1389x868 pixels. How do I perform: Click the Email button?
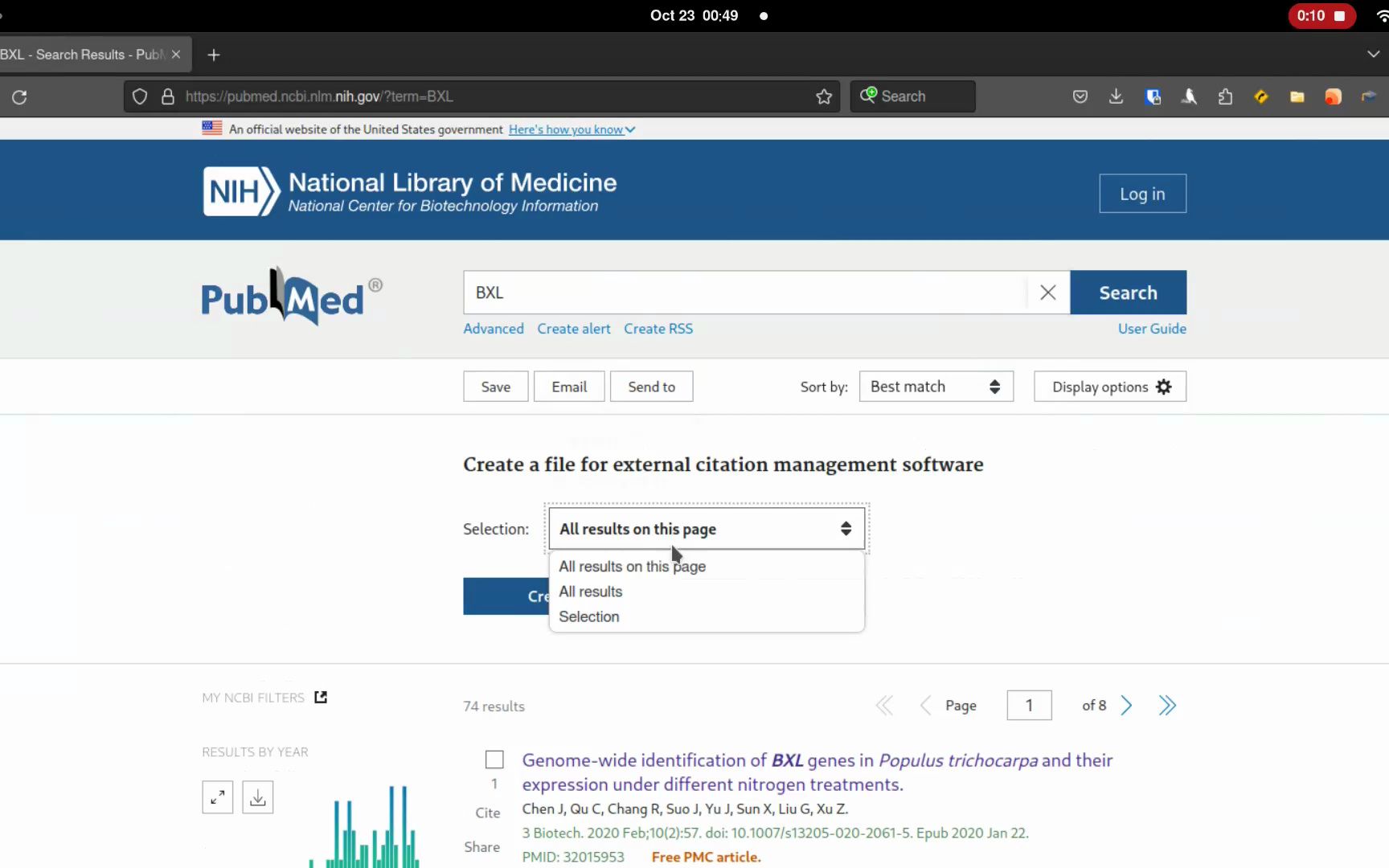(x=569, y=387)
